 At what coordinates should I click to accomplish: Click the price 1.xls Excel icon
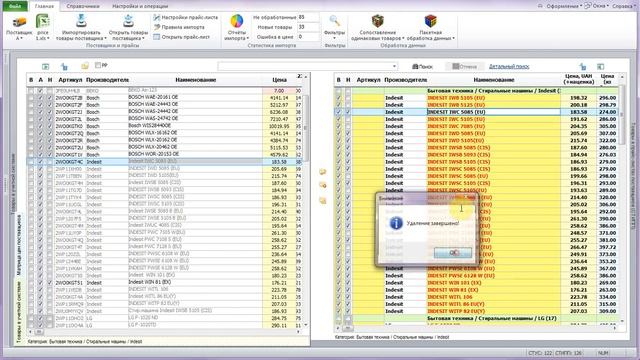click(42, 22)
